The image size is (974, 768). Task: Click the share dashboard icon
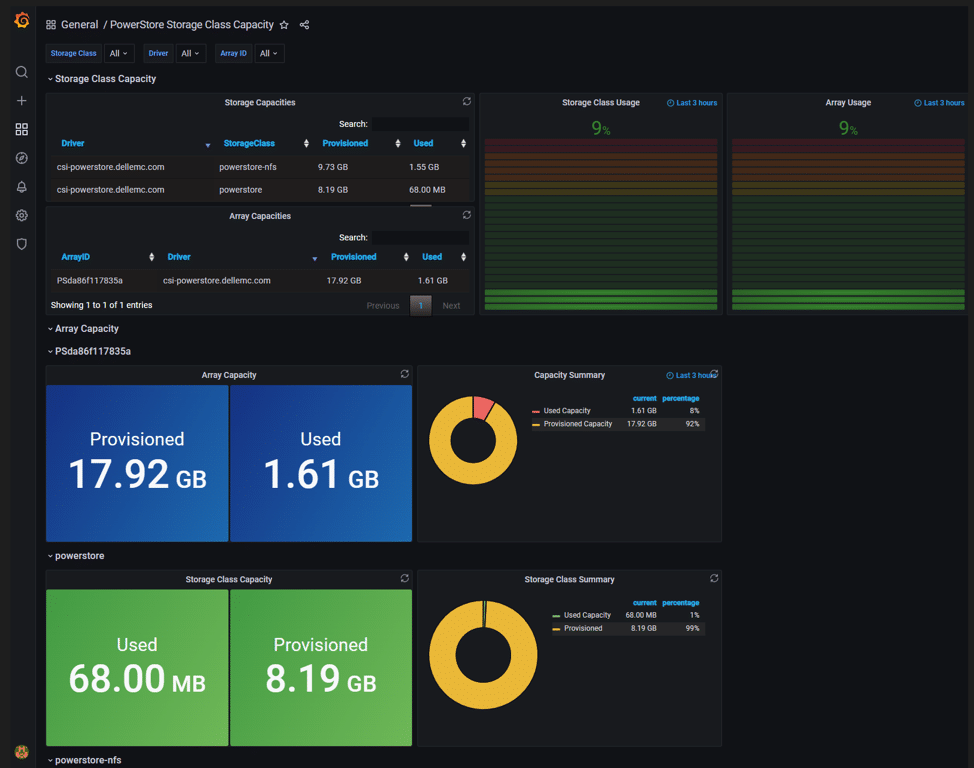pyautogui.click(x=304, y=25)
